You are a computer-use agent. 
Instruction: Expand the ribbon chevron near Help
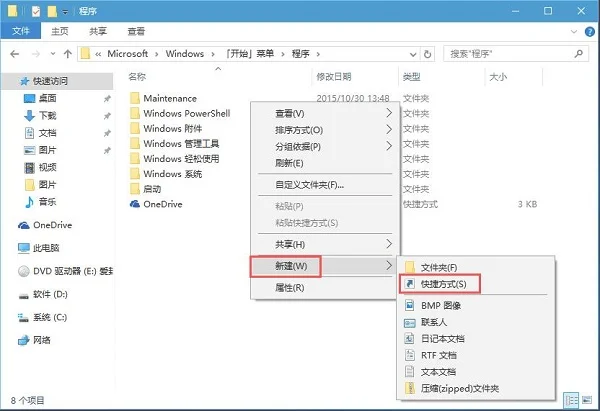point(574,32)
